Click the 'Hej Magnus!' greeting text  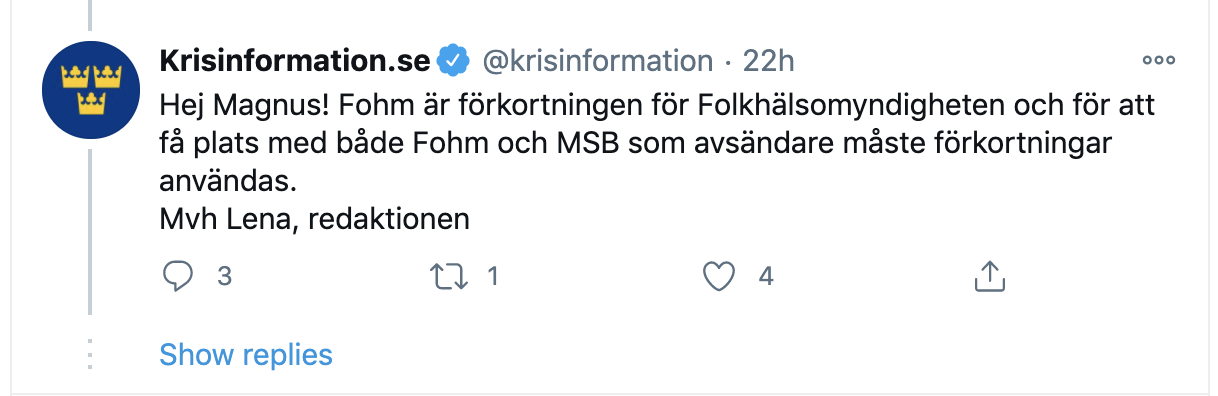tap(223, 105)
